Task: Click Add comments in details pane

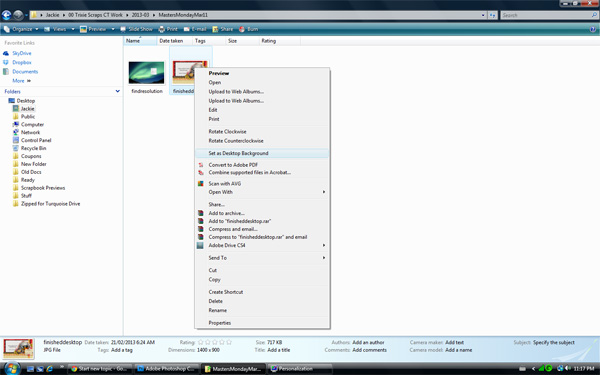Action: coord(369,350)
